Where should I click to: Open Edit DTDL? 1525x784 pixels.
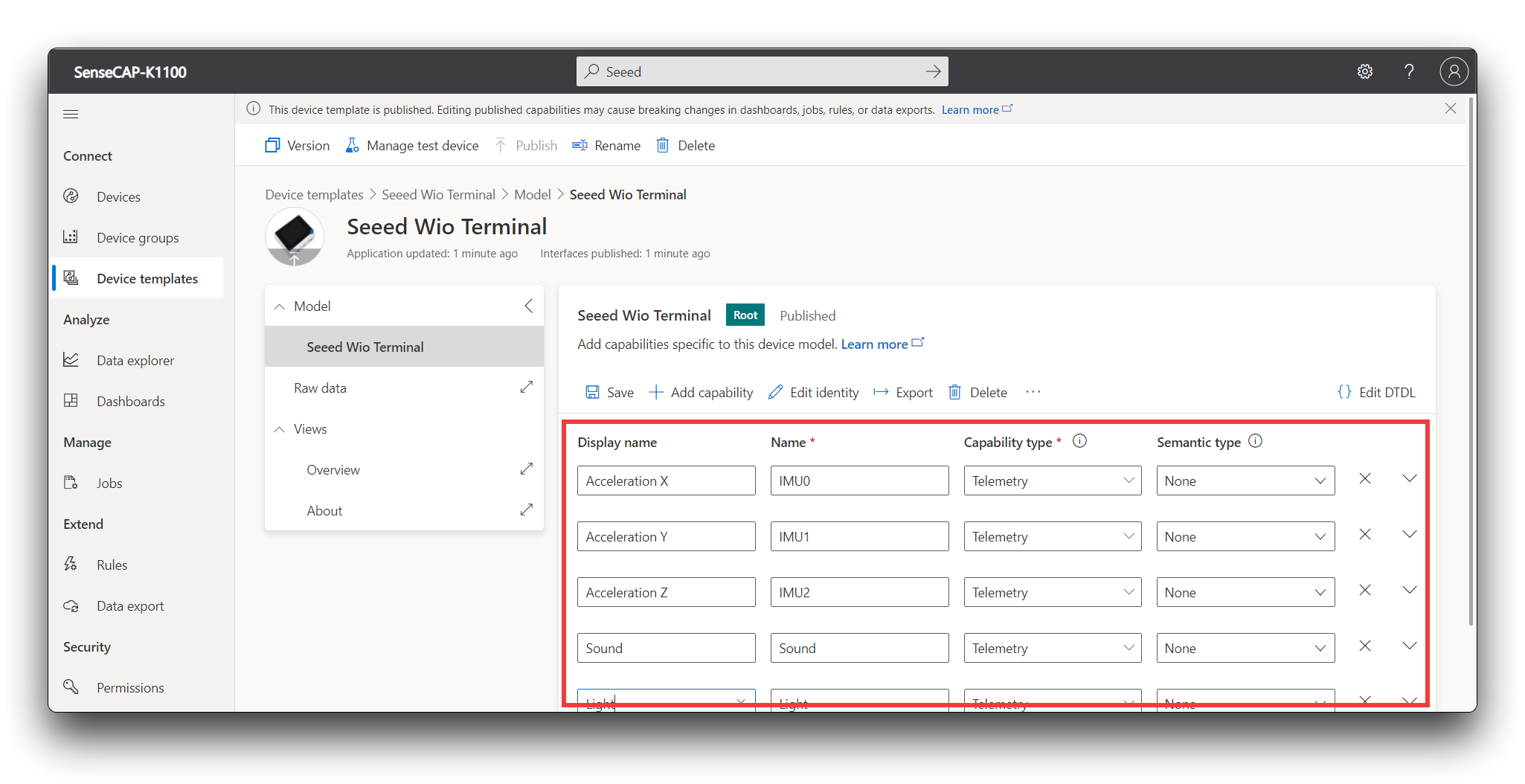[1376, 392]
